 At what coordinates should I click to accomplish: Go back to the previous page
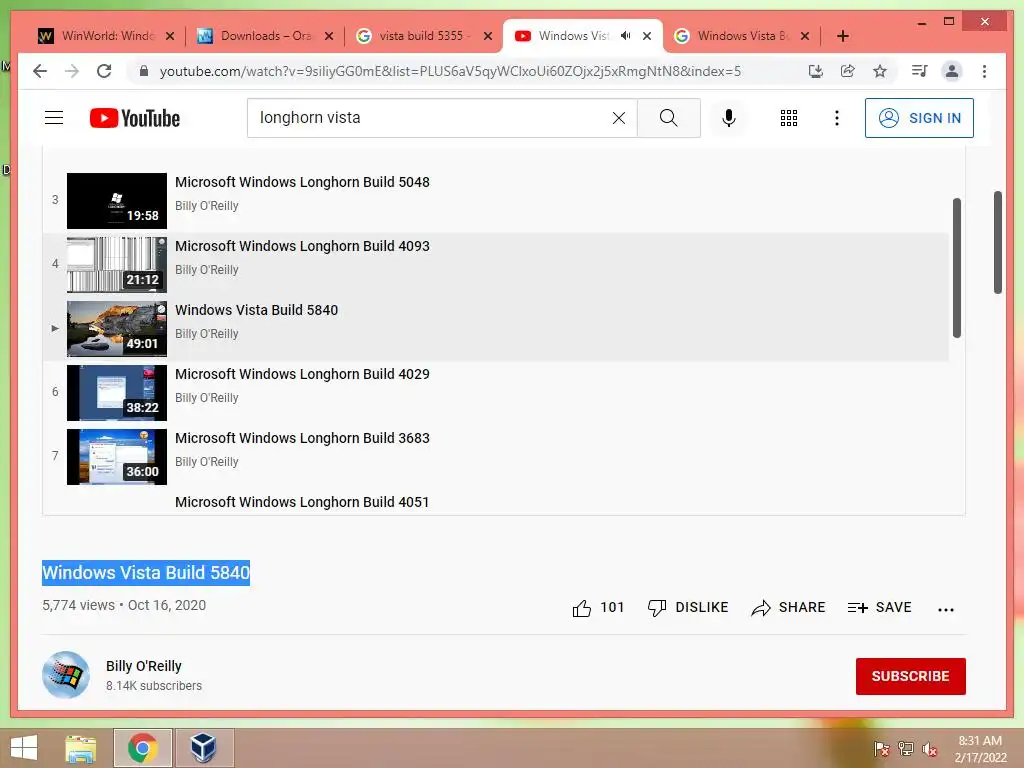[x=40, y=71]
